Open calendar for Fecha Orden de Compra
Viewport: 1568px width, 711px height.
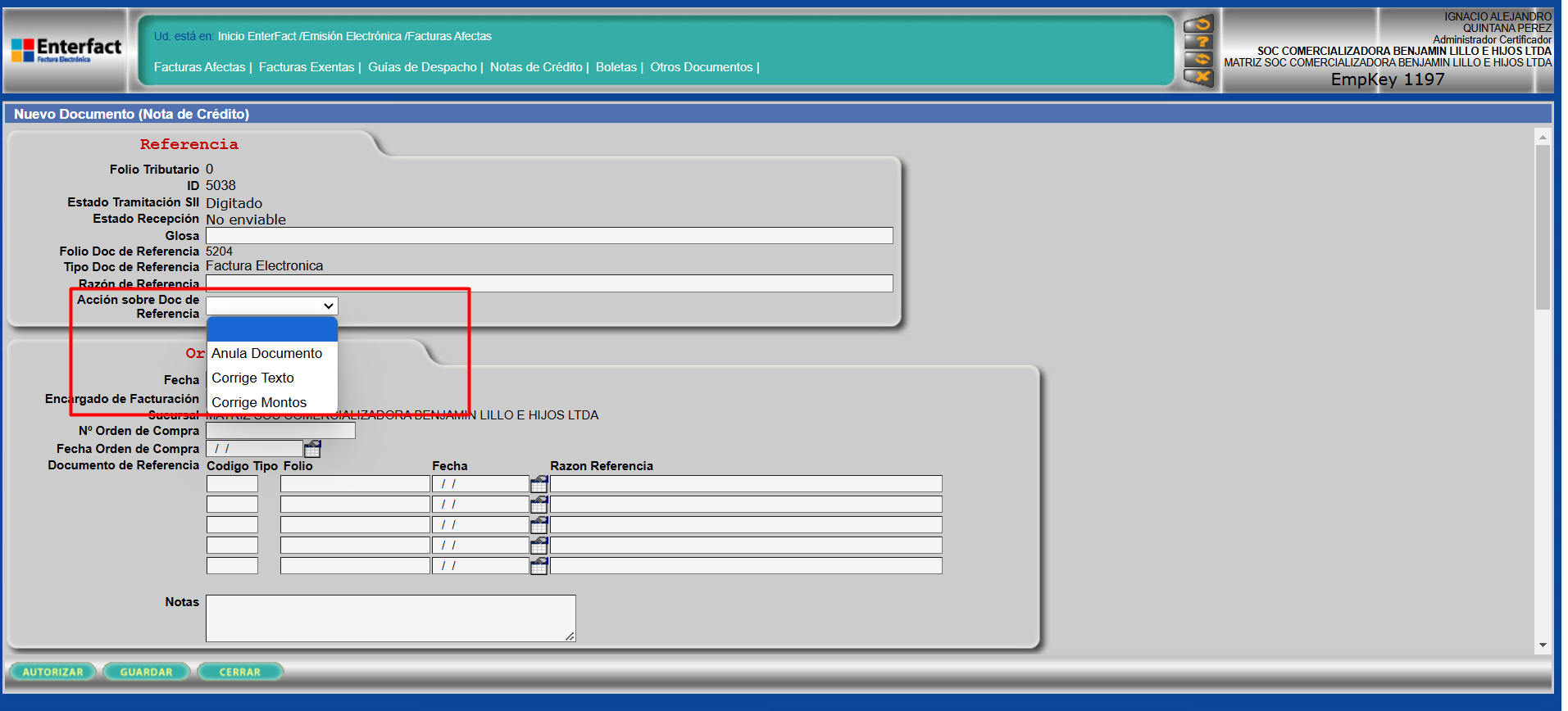point(312,449)
